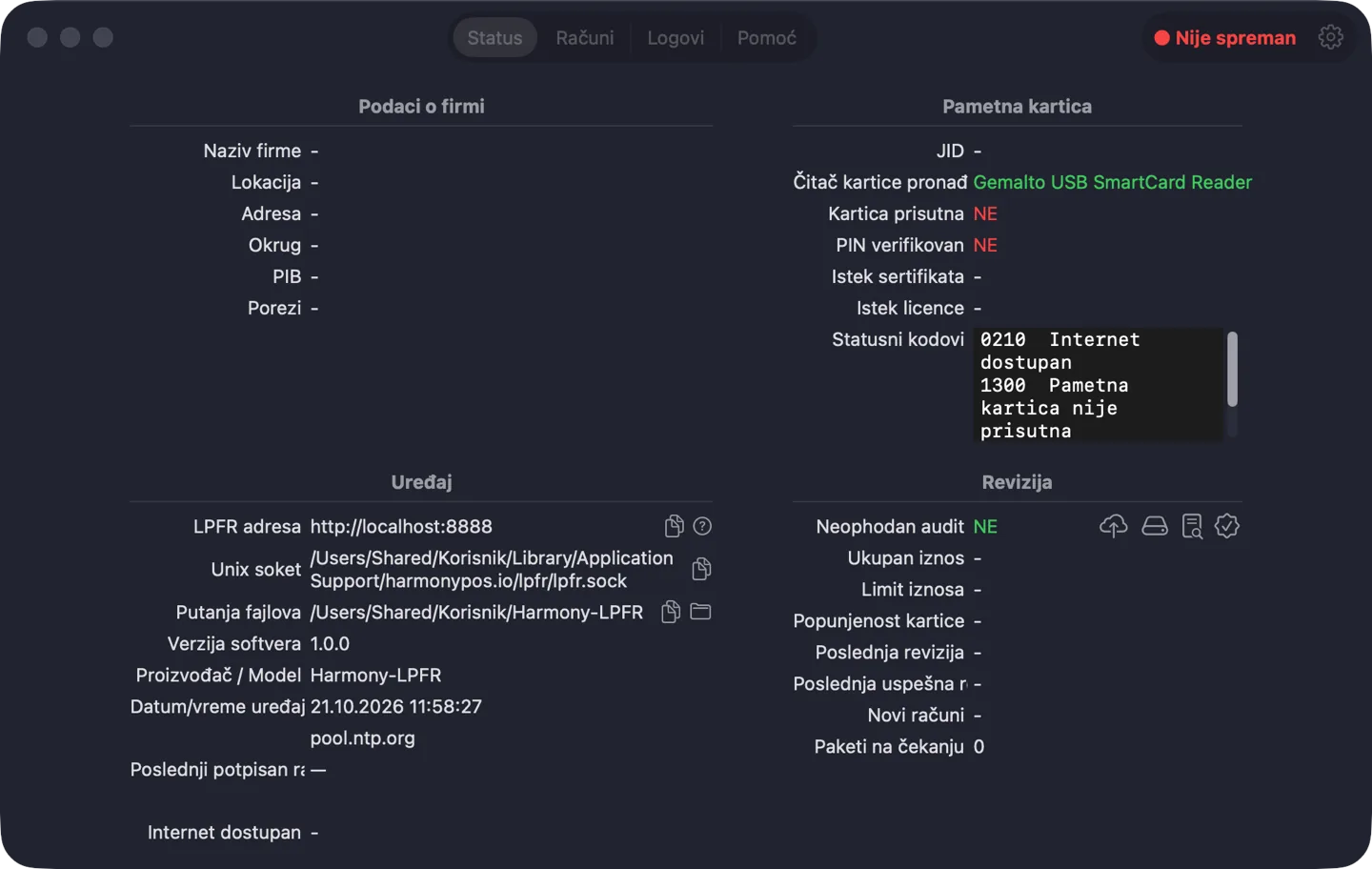Image resolution: width=1372 pixels, height=869 pixels.
Task: Open help for LPFR adresa
Action: (702, 526)
